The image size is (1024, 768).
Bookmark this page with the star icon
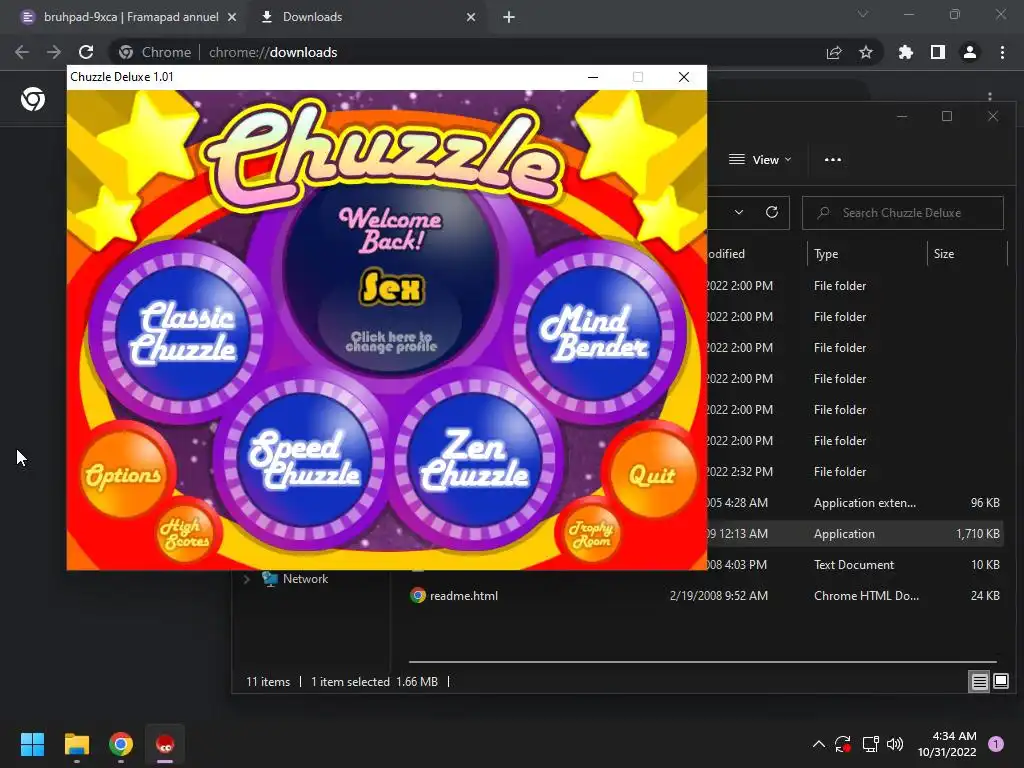(866, 52)
